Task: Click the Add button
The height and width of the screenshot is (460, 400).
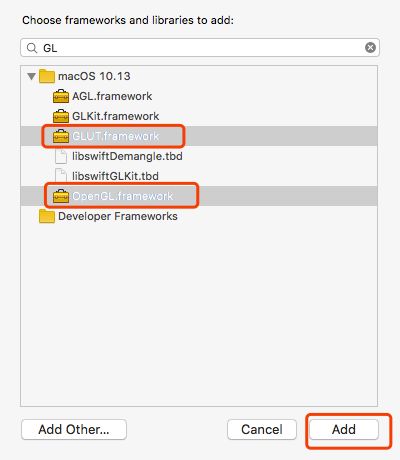Action: (x=344, y=429)
